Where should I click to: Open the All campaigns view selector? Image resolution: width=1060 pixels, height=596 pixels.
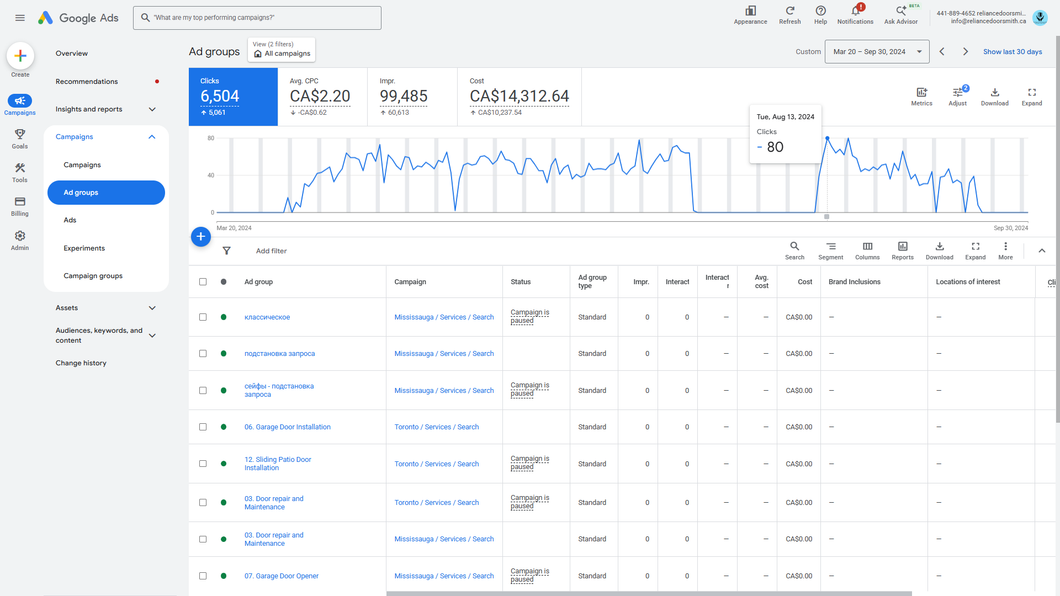tap(281, 49)
